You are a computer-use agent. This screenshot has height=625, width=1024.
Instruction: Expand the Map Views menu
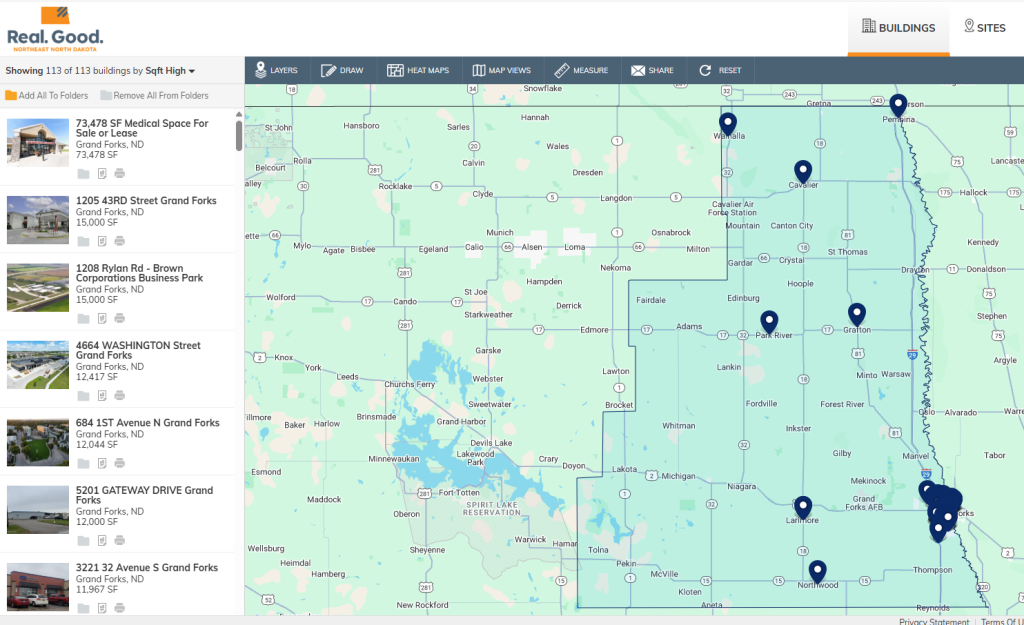[502, 71]
